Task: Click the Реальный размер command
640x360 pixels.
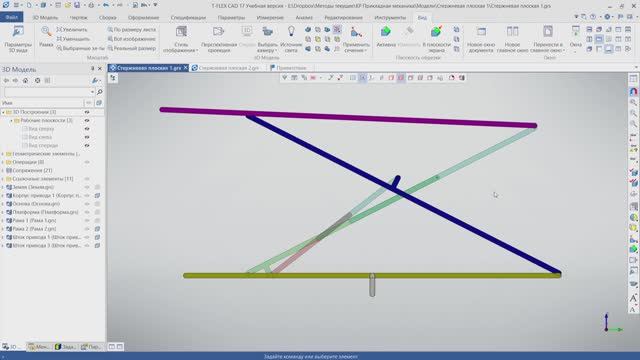Action: (x=131, y=48)
